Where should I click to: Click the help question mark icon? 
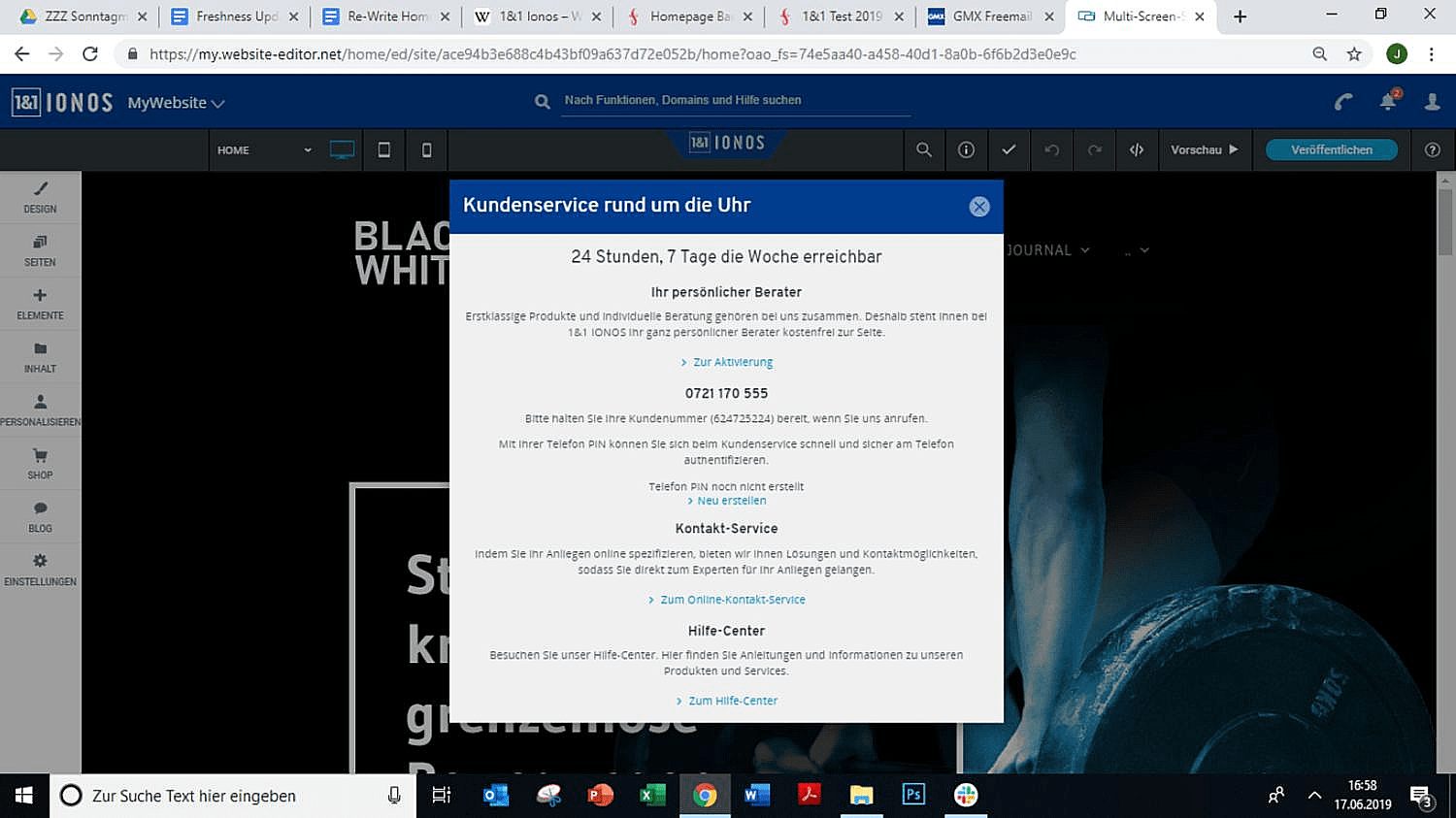[x=1432, y=149]
